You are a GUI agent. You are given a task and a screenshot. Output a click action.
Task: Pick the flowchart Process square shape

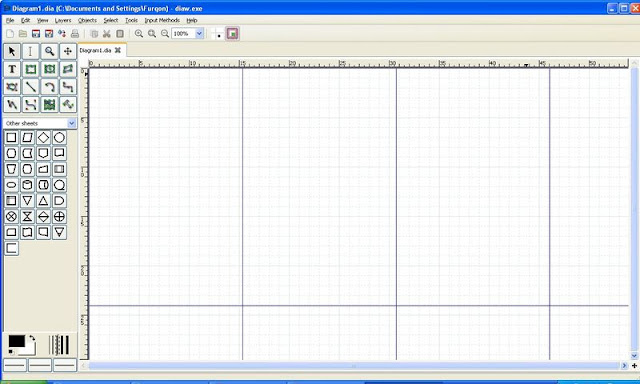(x=11, y=138)
